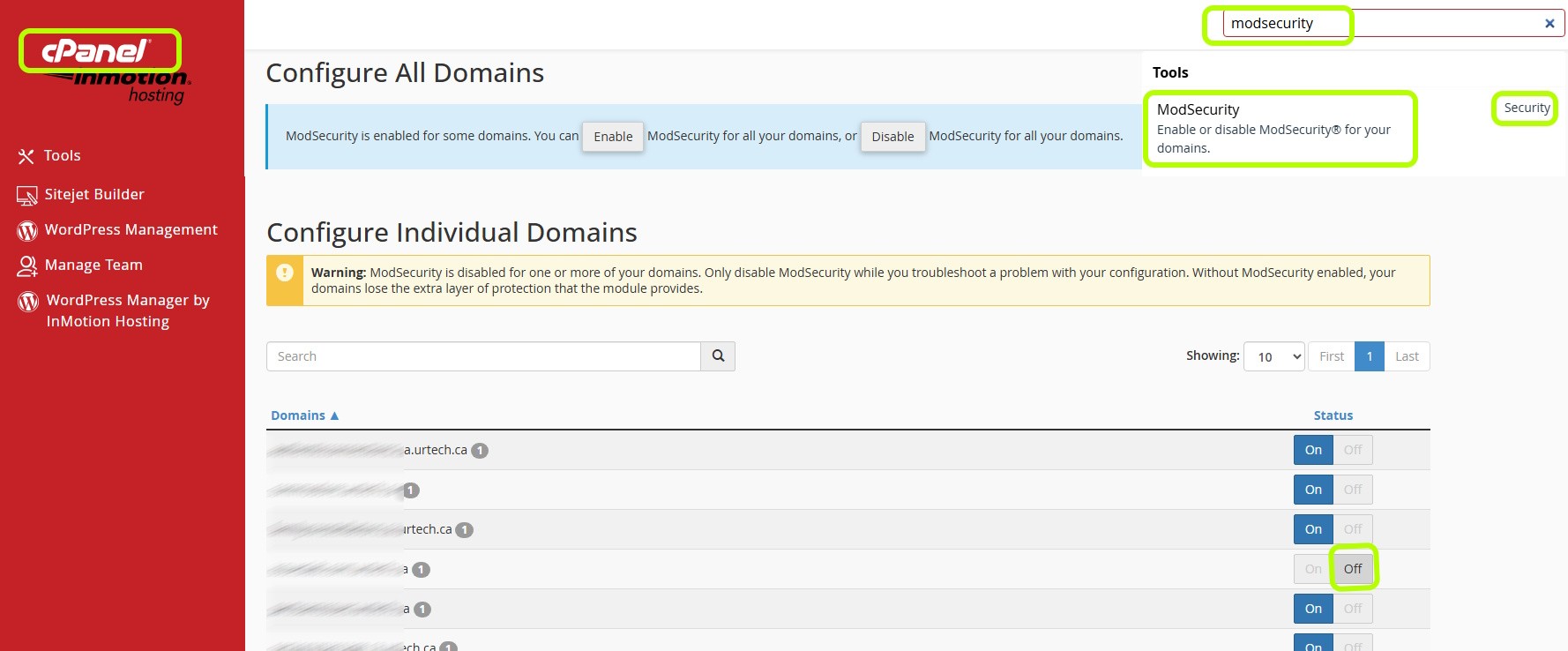This screenshot has width=1568, height=651.
Task: Click the Sitejet Builder sidebar icon
Action: point(26,195)
